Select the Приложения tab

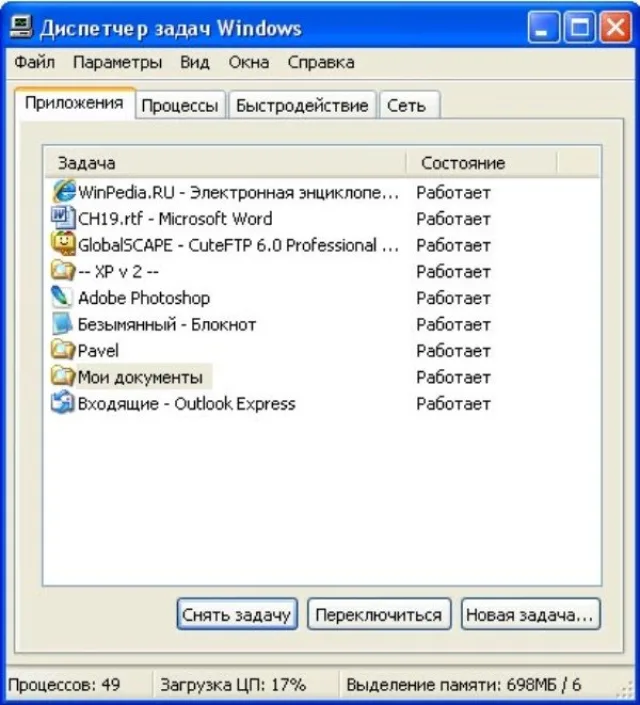[x=74, y=103]
